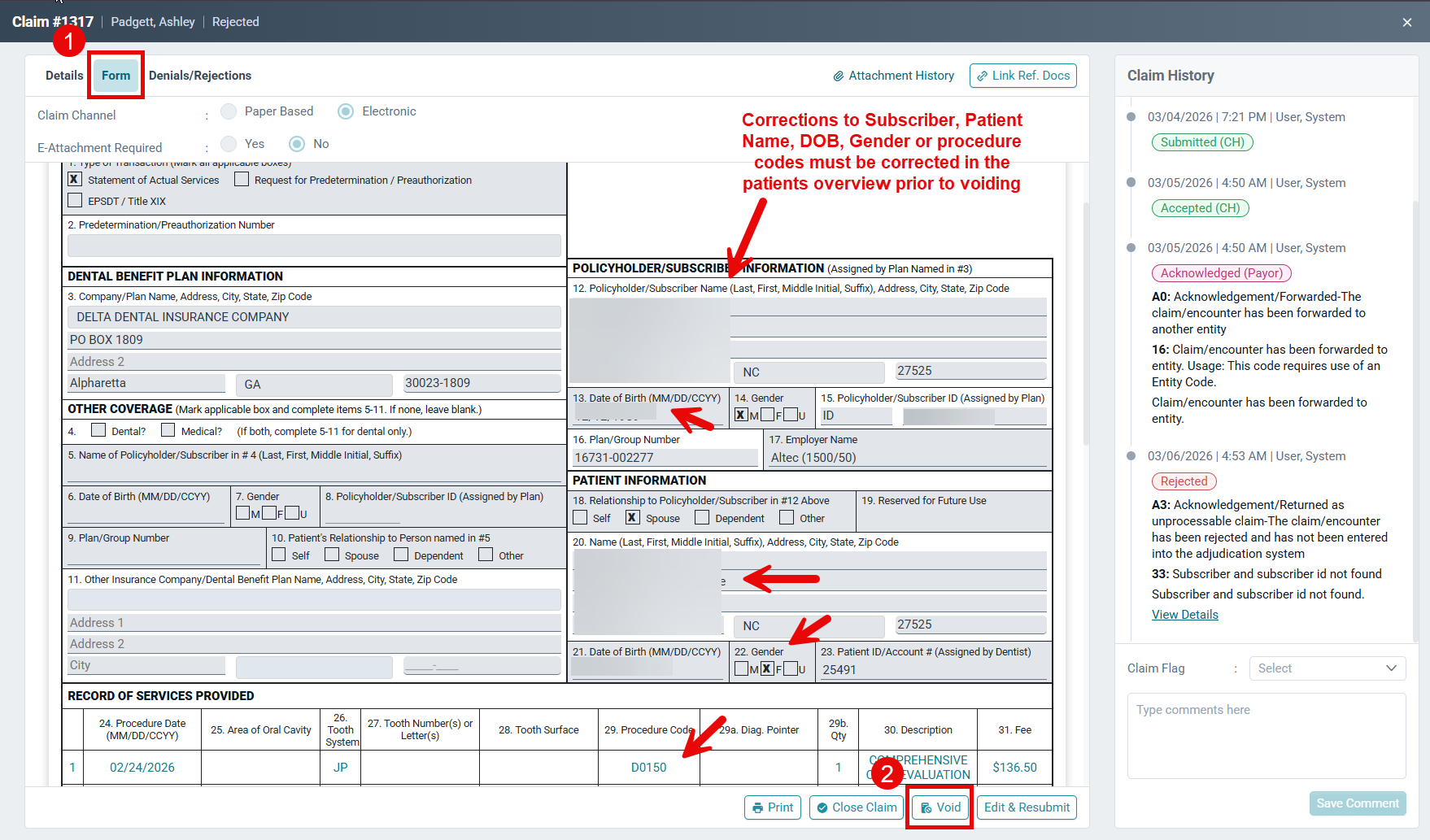Check the Self box in item 10
This screenshot has height=840, width=1430.
click(278, 555)
